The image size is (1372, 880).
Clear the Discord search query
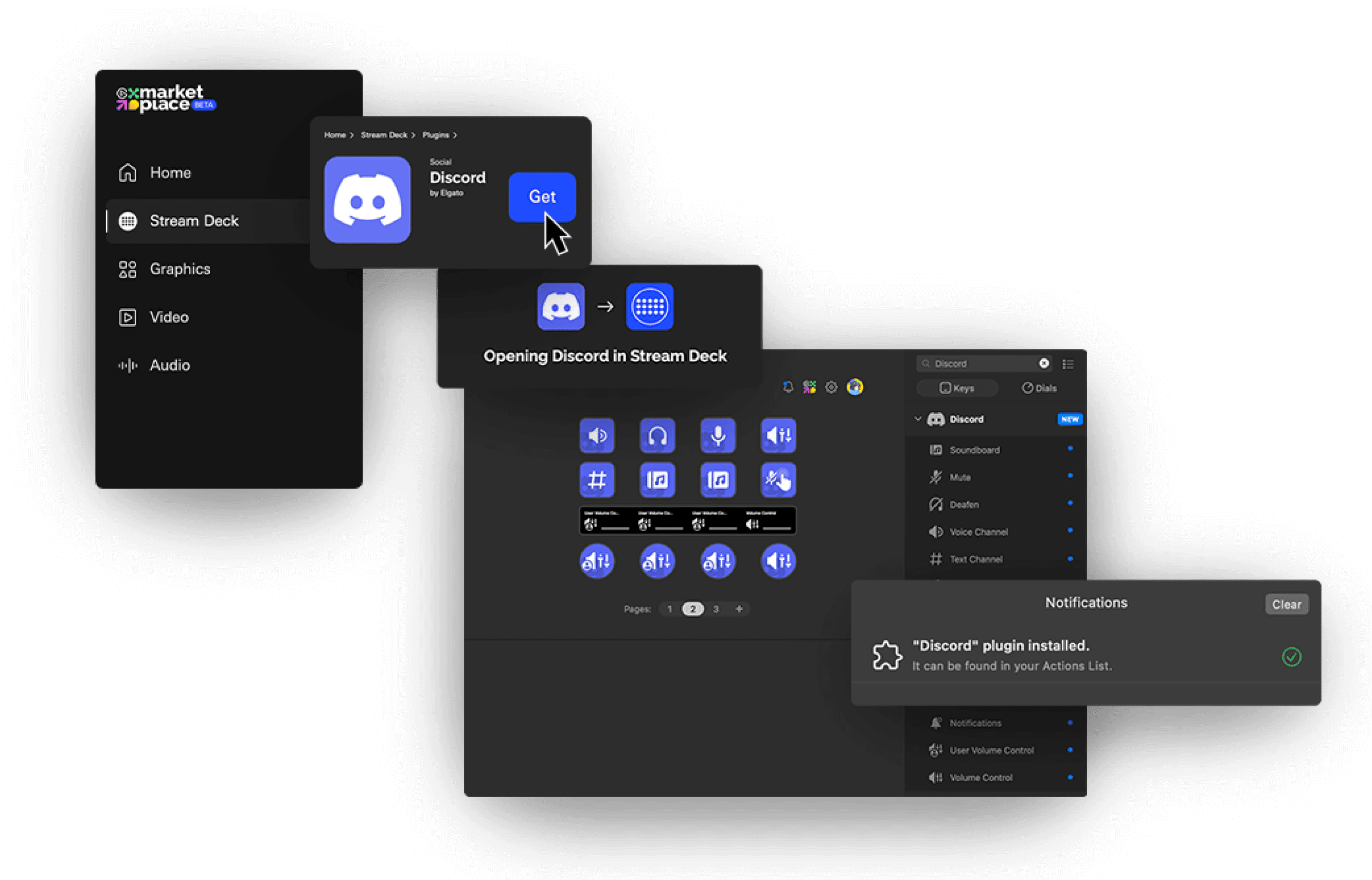(x=1044, y=363)
